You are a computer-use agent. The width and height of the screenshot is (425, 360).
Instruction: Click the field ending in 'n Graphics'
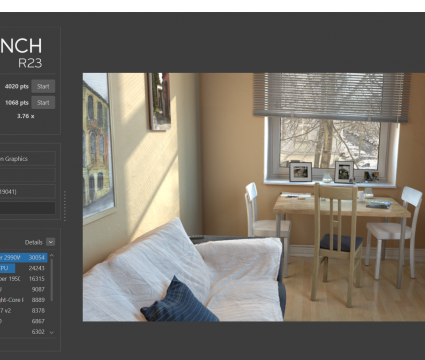click(28, 159)
